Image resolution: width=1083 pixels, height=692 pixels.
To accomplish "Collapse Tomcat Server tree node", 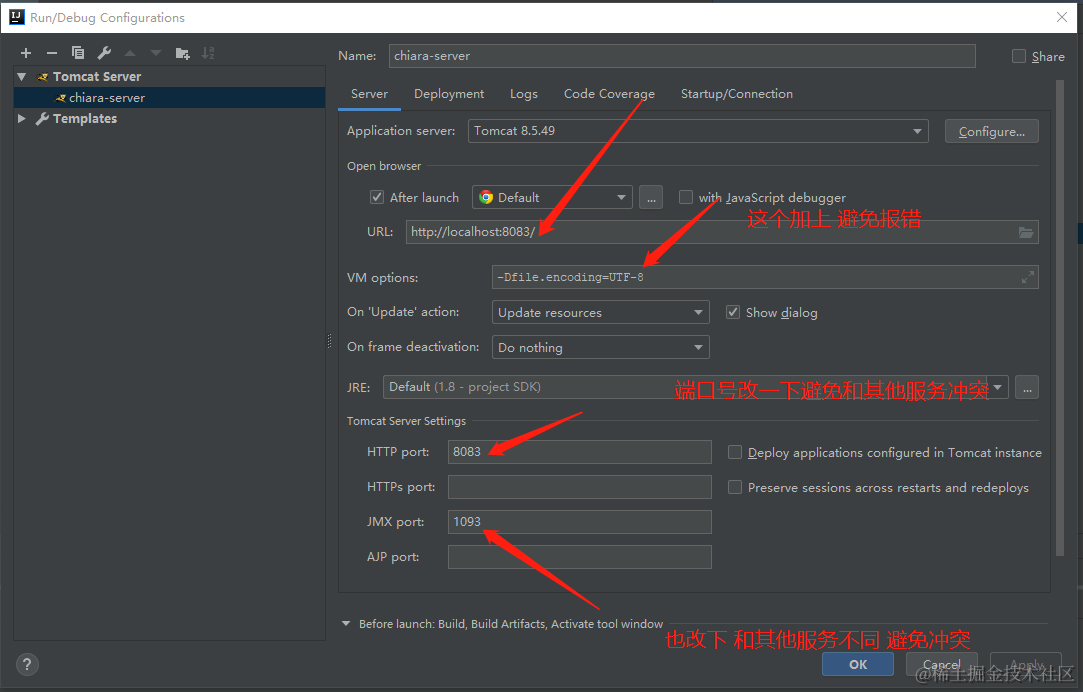I will point(21,77).
